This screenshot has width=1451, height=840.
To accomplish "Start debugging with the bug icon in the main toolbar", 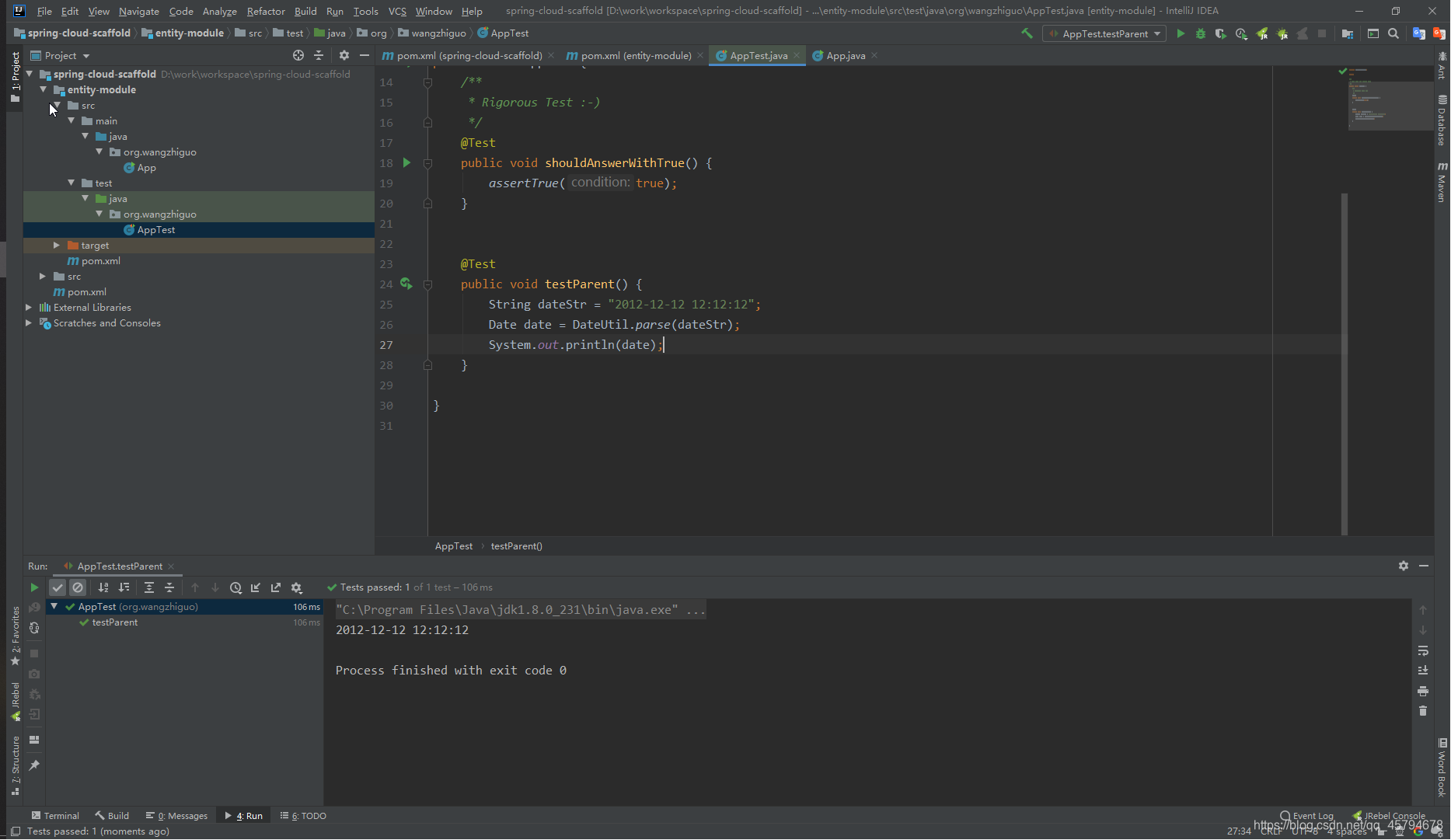I will [x=1201, y=33].
